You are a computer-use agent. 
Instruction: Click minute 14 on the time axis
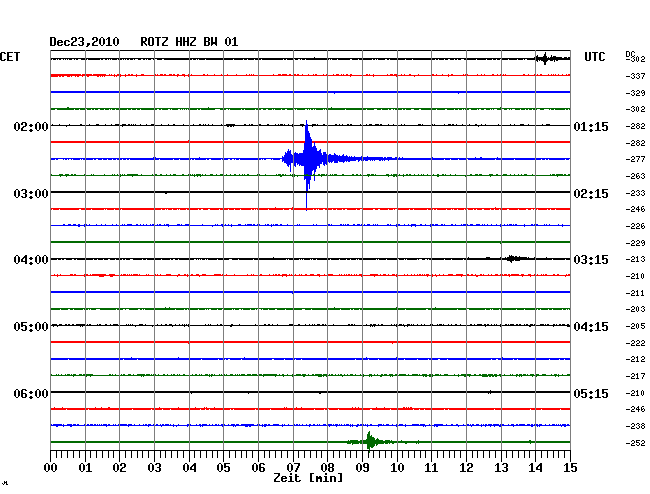[535, 468]
